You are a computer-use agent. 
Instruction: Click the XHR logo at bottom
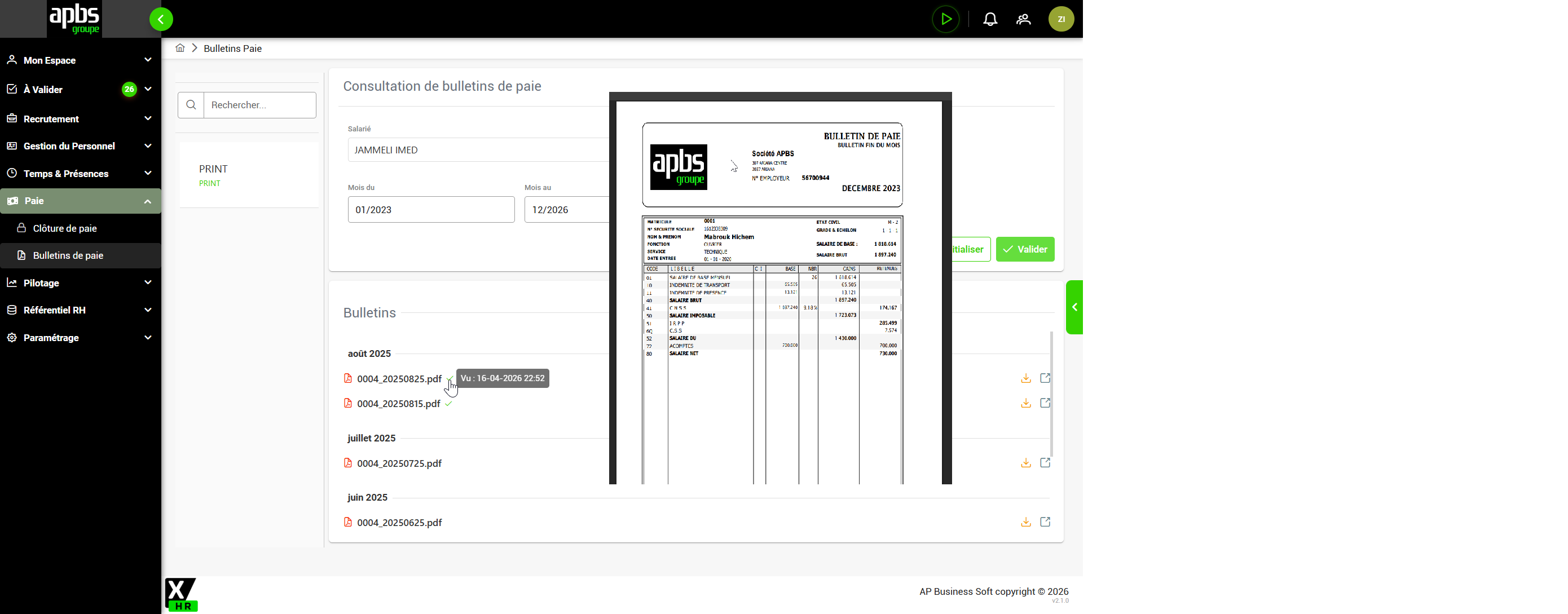tap(181, 594)
